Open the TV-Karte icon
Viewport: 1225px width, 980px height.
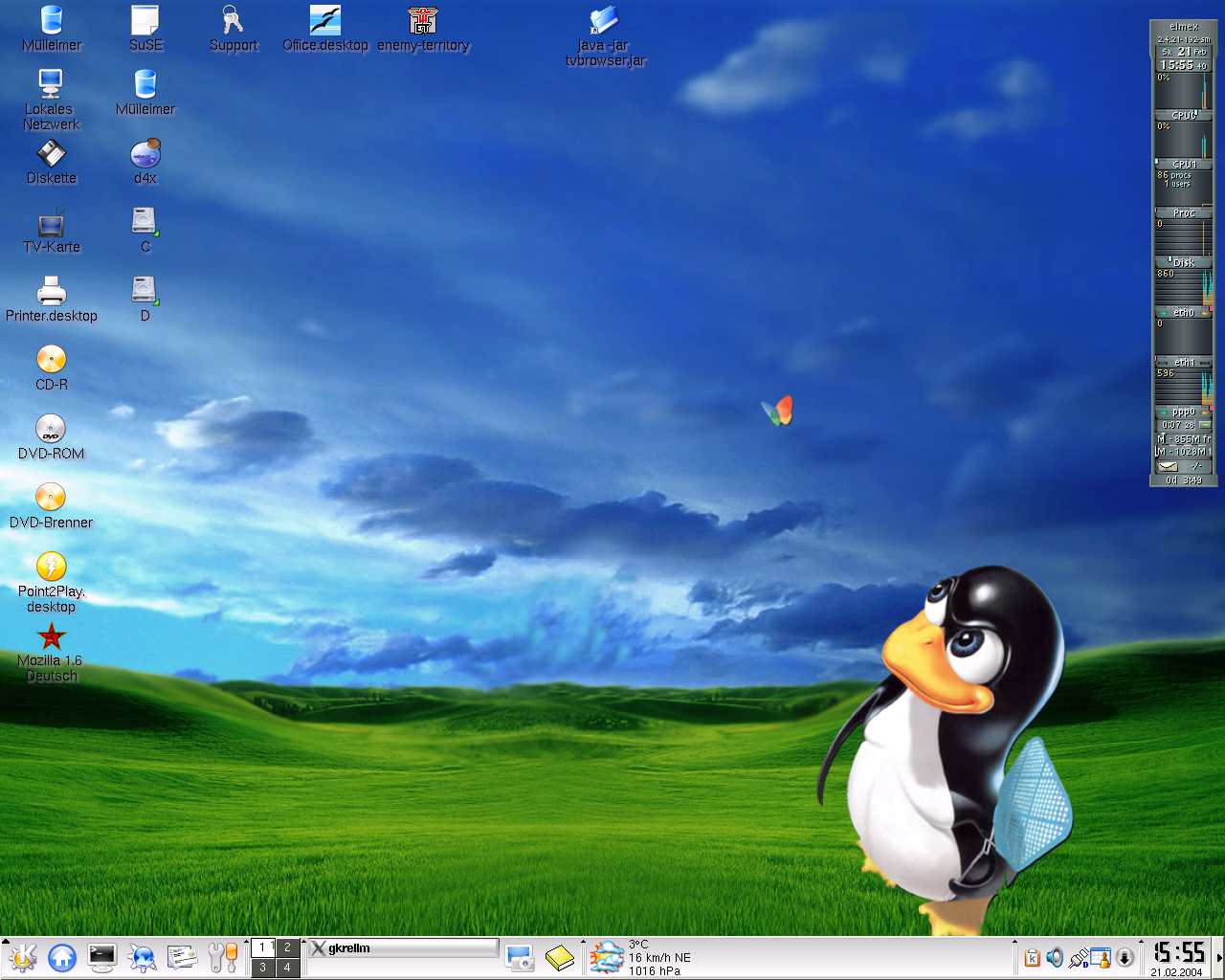coord(52,231)
